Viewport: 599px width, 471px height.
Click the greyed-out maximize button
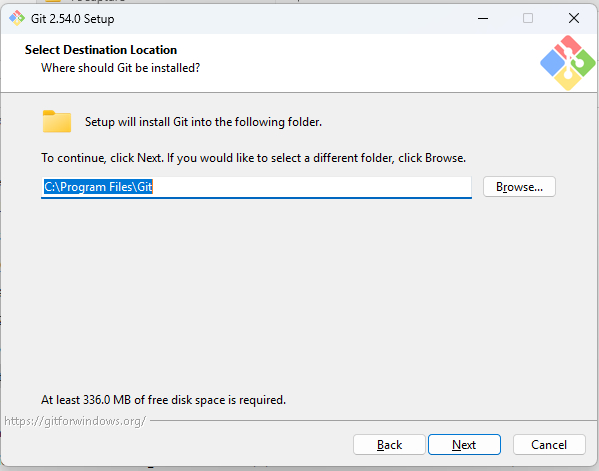pos(528,18)
